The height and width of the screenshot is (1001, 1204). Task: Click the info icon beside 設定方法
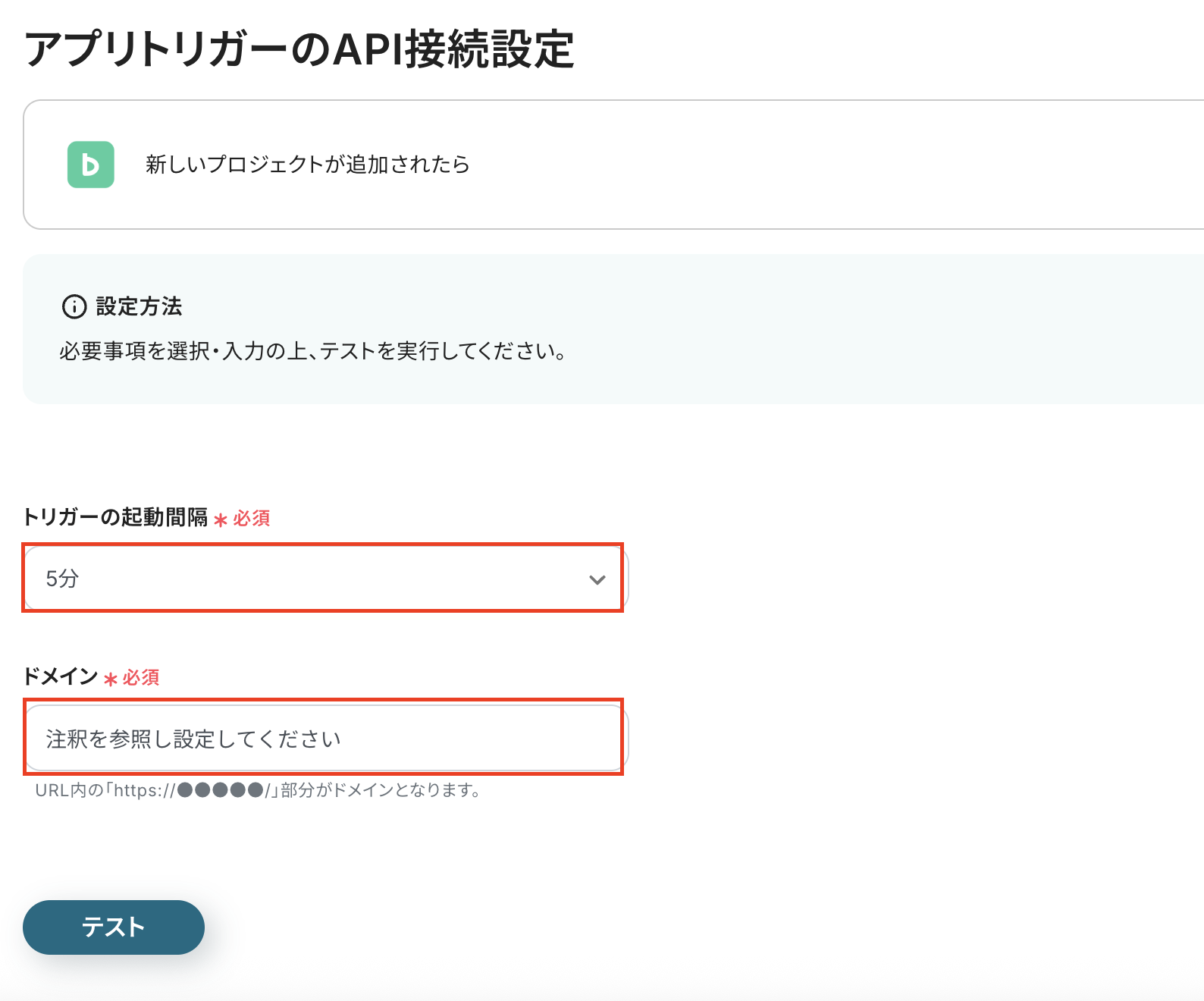point(74,307)
